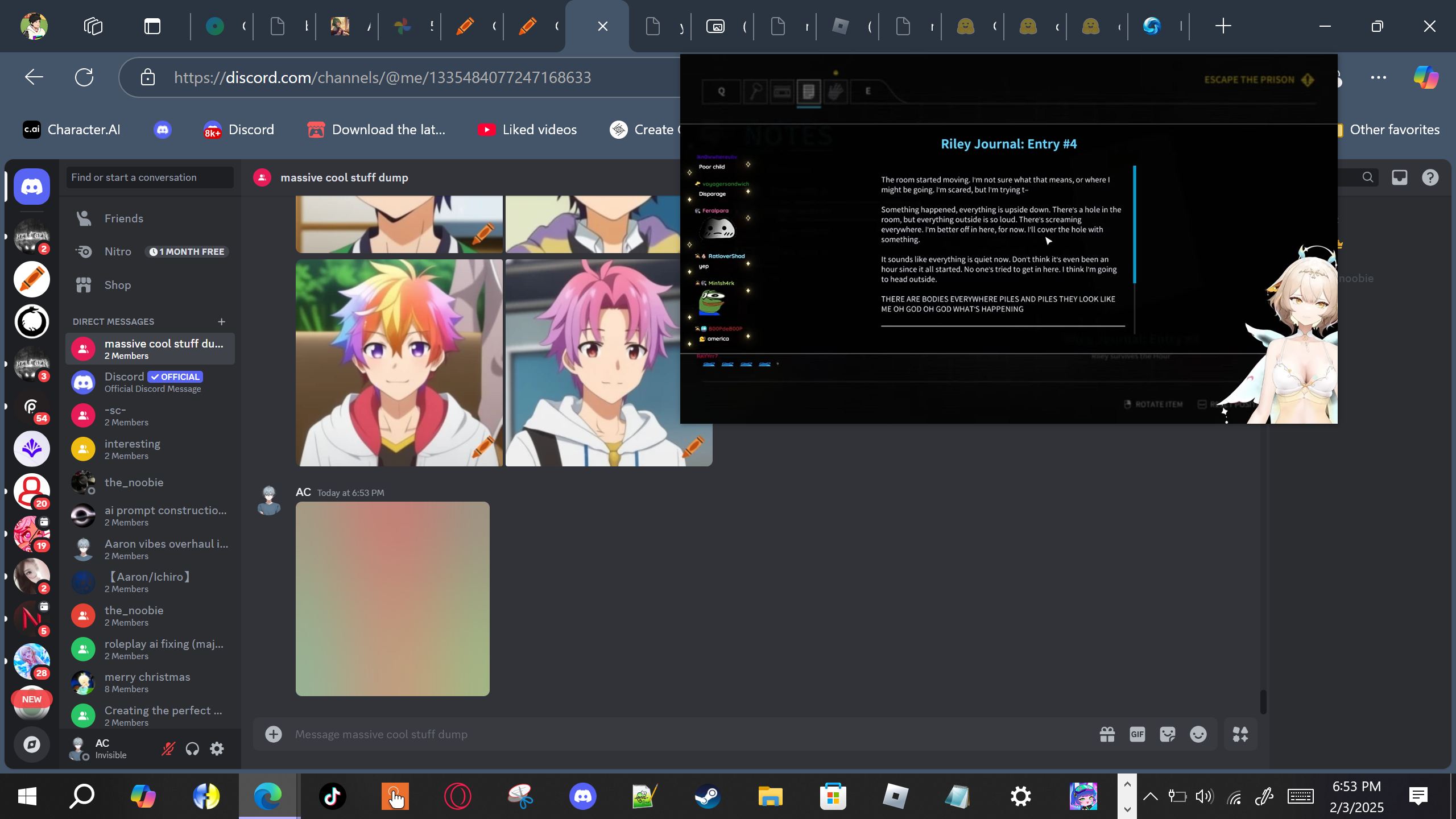The height and width of the screenshot is (819, 1456).
Task: Open 'roleplay ai fixing' group DM
Action: [x=150, y=649]
